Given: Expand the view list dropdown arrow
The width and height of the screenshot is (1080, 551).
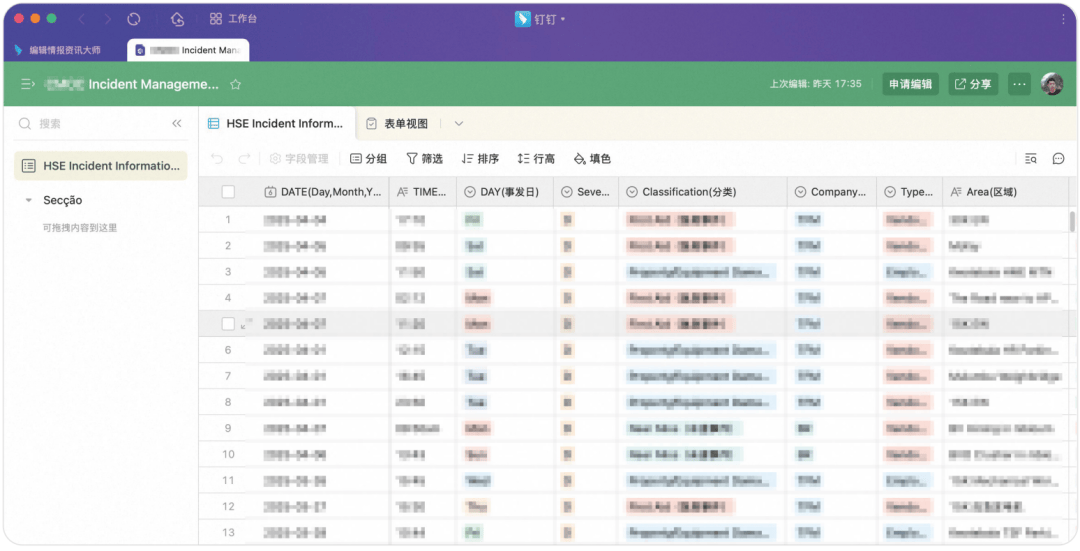Looking at the screenshot, I should point(459,124).
